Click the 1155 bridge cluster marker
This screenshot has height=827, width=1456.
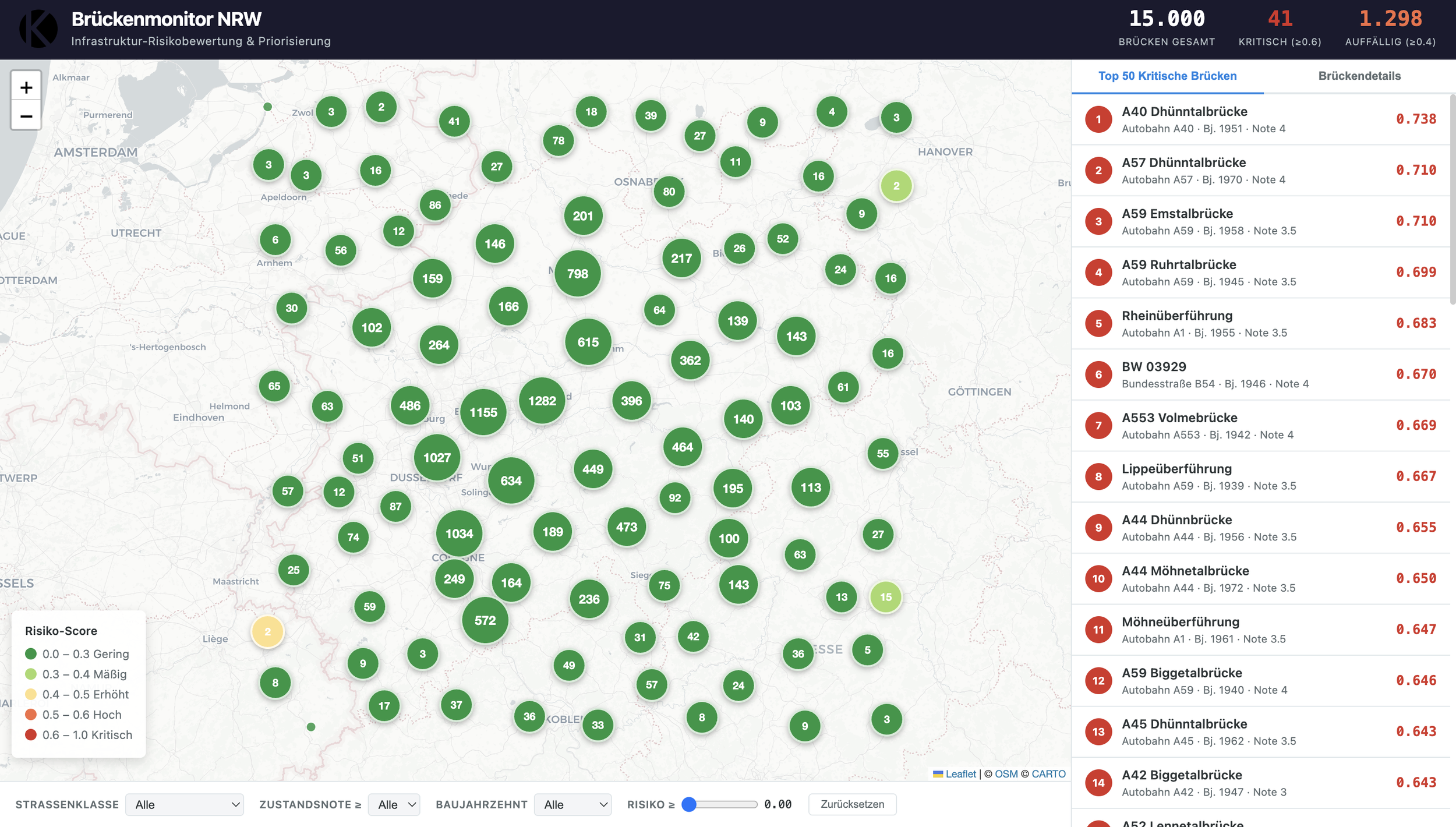[483, 412]
